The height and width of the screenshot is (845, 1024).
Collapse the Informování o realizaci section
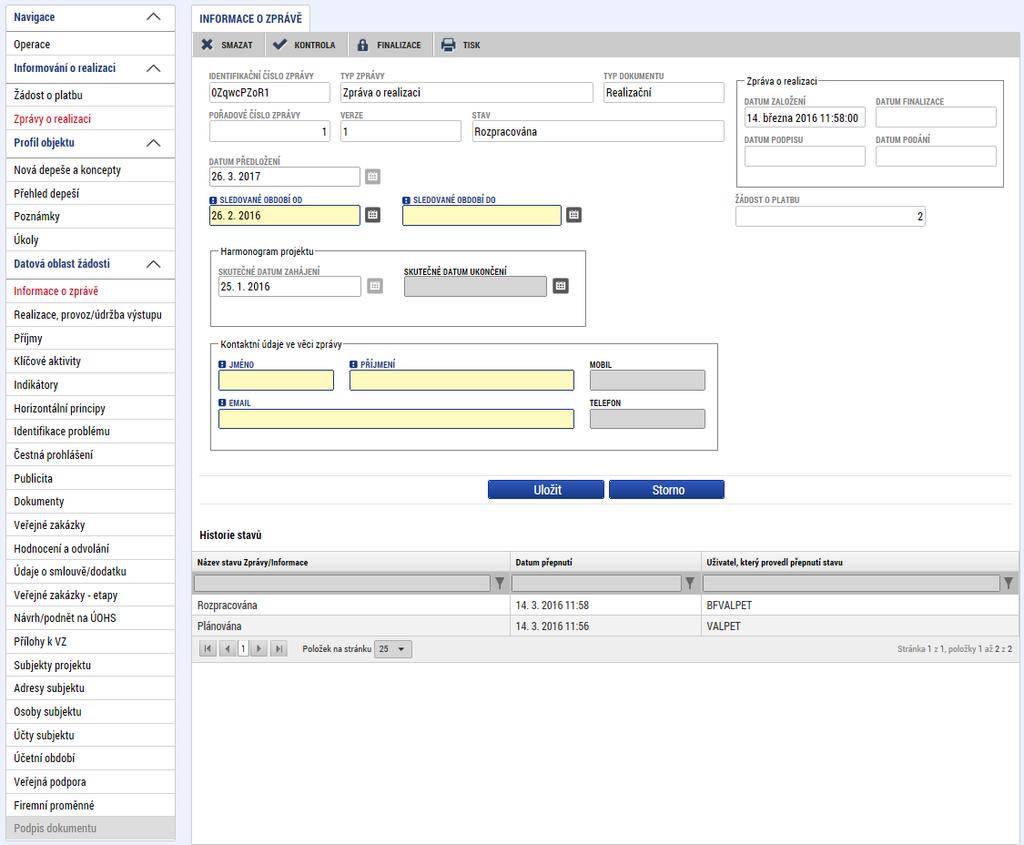point(153,68)
